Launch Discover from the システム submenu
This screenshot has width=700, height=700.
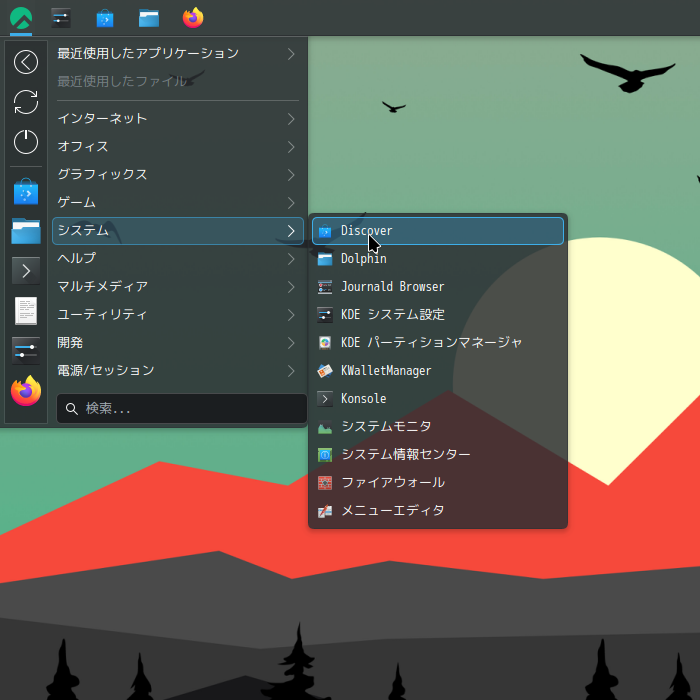point(438,231)
